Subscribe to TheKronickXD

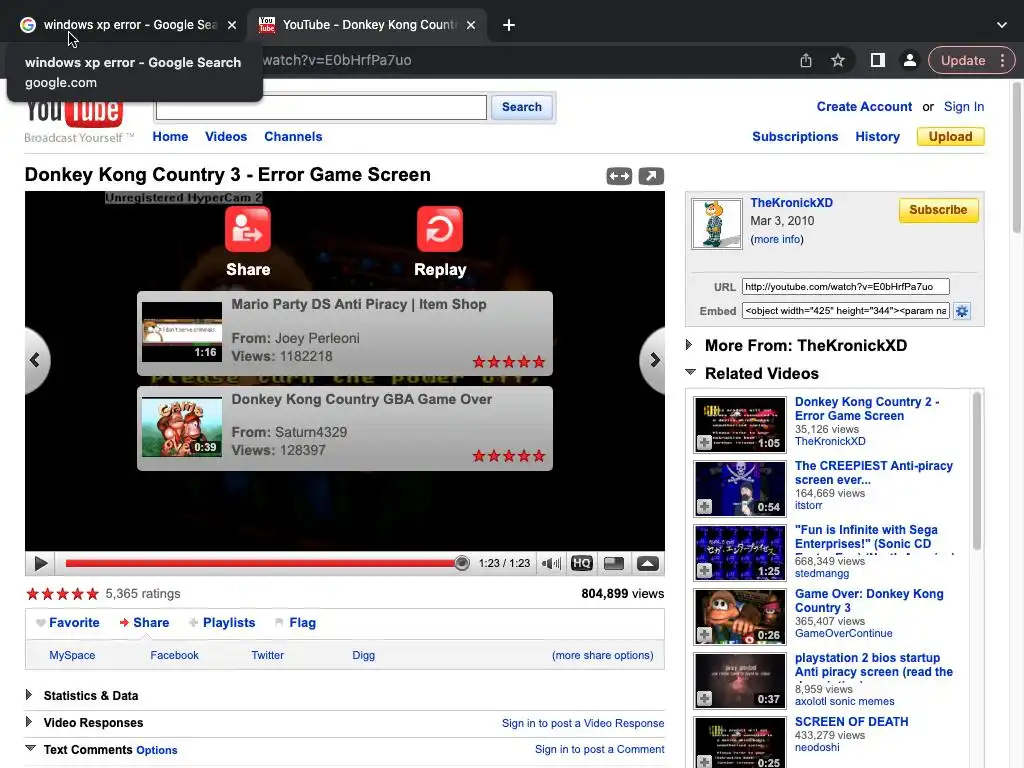tap(938, 210)
